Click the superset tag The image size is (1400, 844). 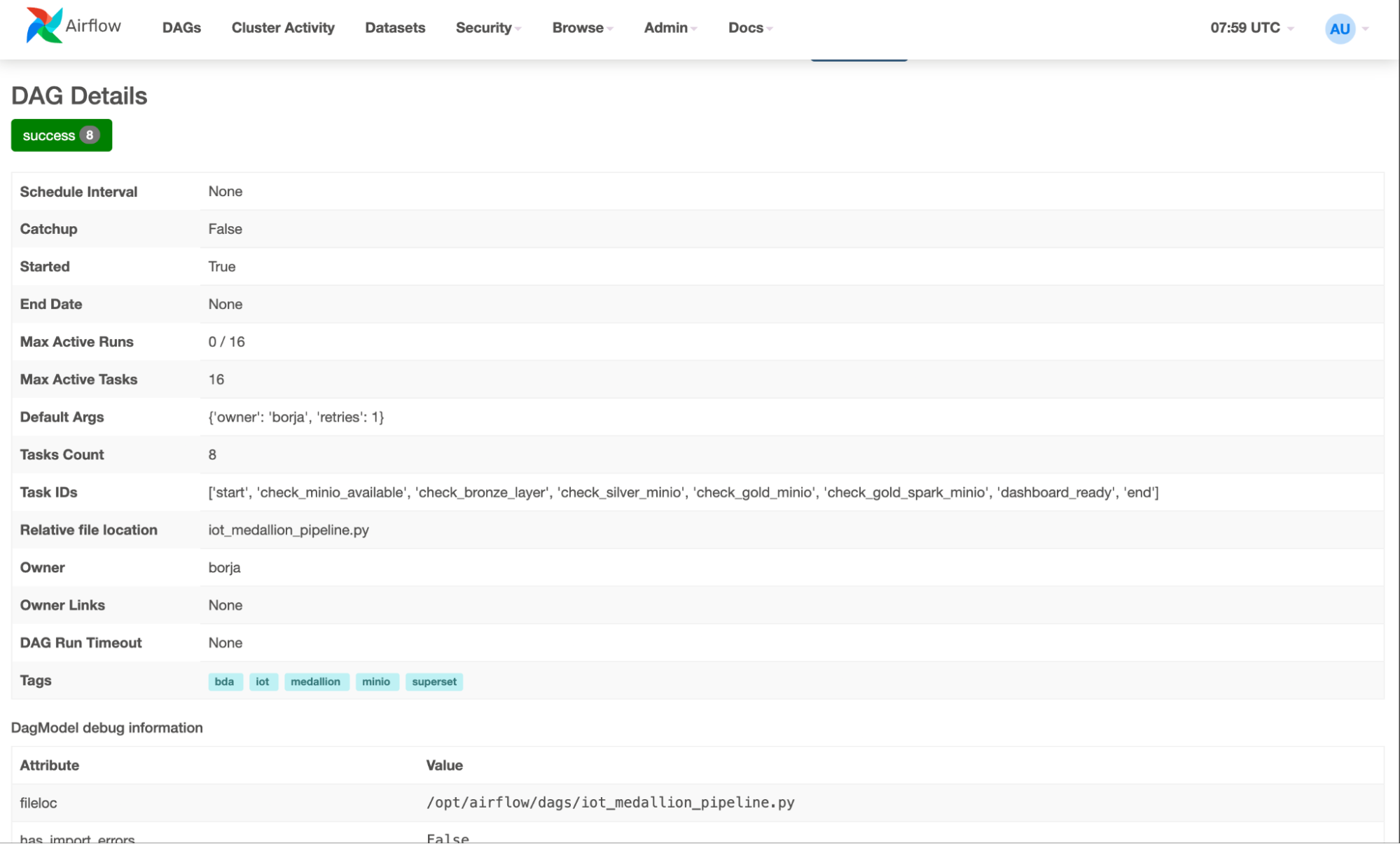pyautogui.click(x=434, y=682)
